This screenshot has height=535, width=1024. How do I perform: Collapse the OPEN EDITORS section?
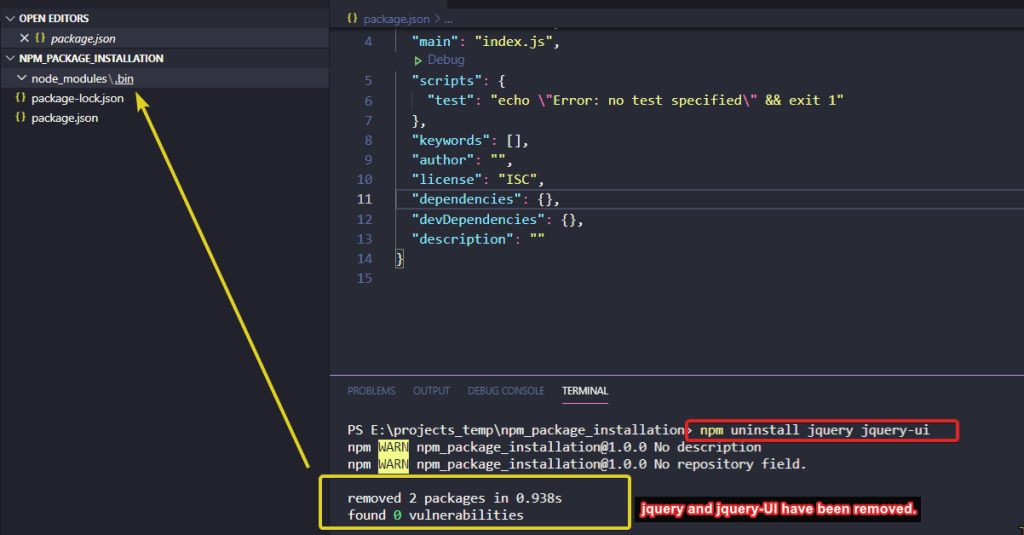10,18
